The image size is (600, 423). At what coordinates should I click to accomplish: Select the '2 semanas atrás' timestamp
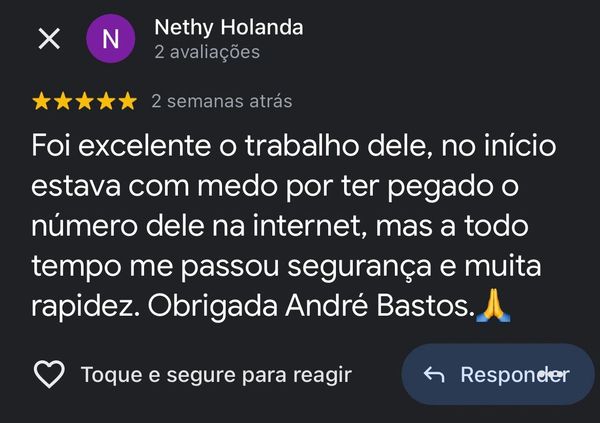pyautogui.click(x=221, y=101)
